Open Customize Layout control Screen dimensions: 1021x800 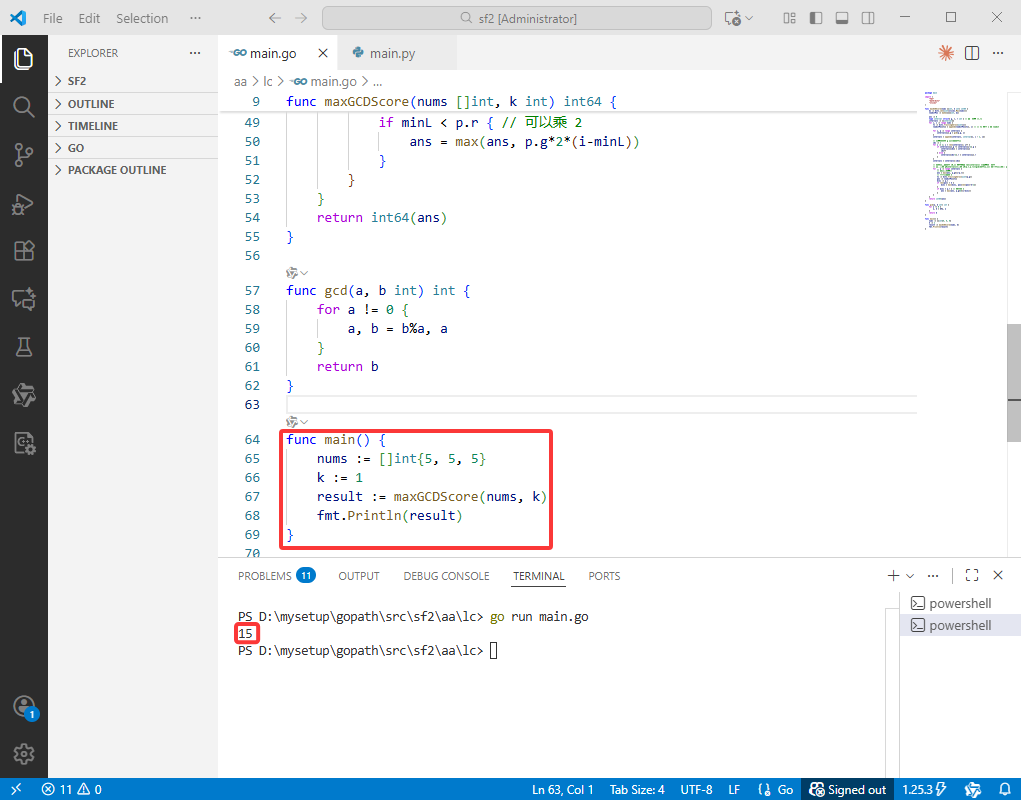tap(790, 18)
